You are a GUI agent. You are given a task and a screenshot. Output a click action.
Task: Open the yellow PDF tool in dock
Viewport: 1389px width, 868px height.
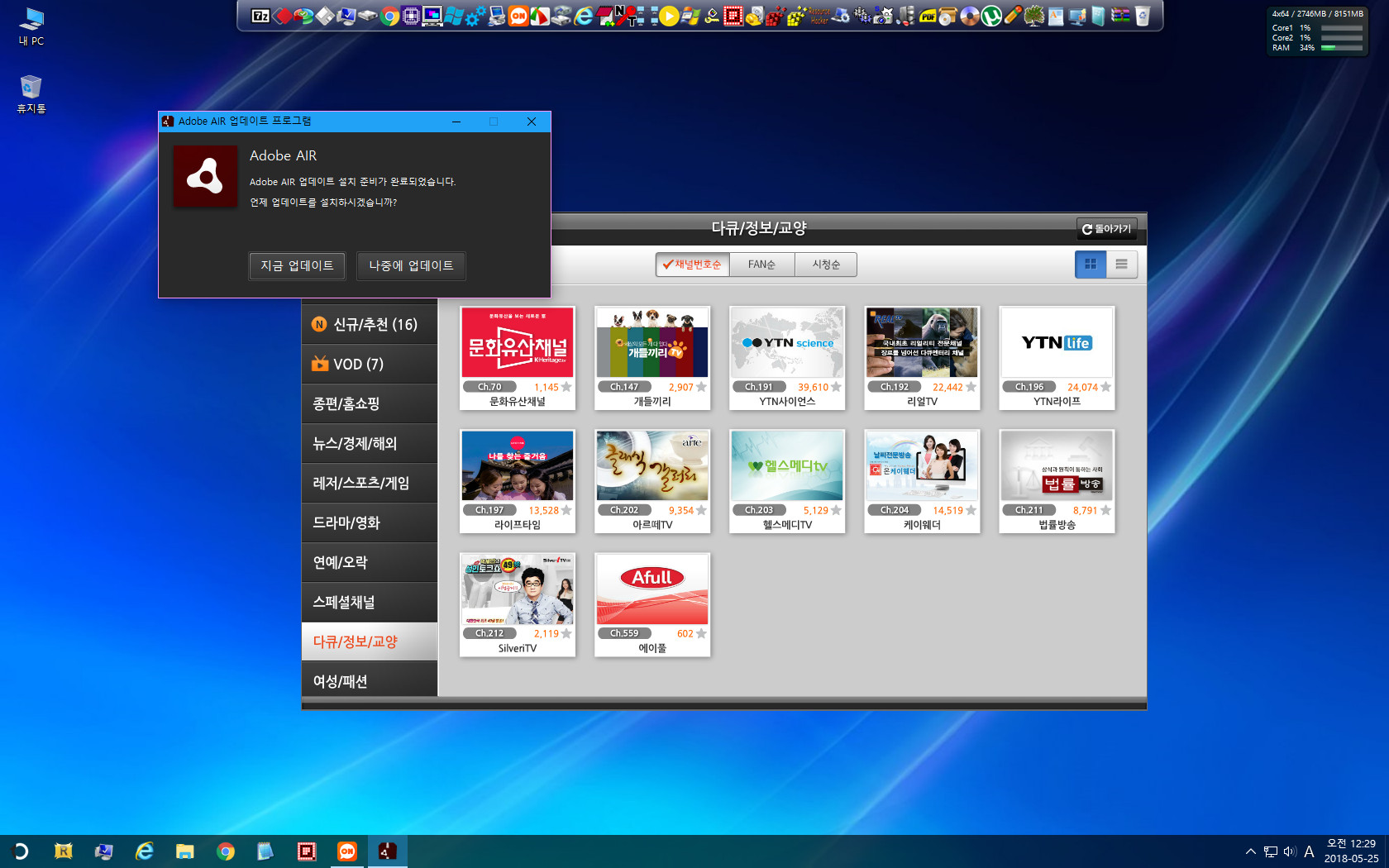[x=928, y=17]
